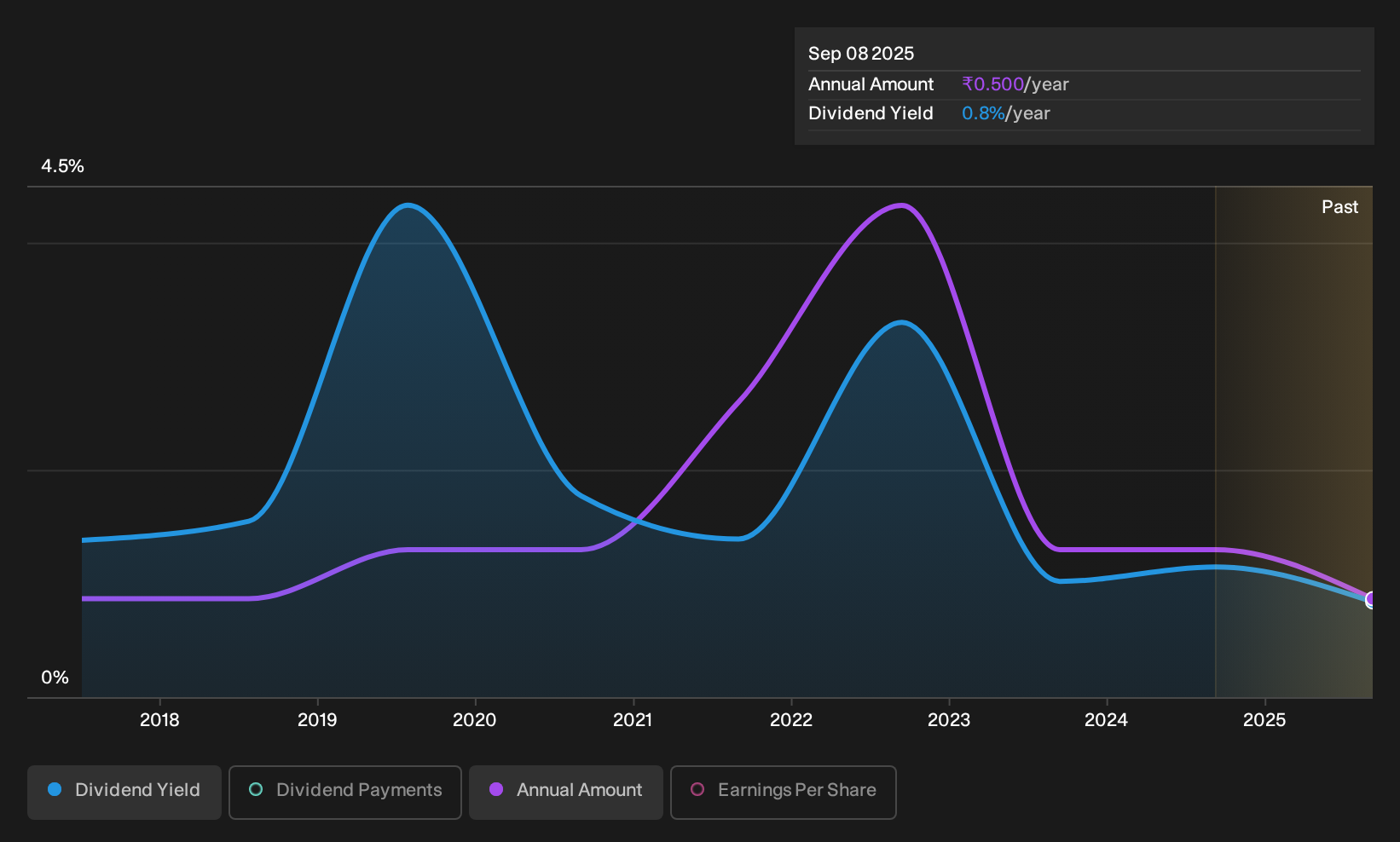This screenshot has width=1400, height=842.
Task: Click the ₹0.500/year annual amount value
Action: pyautogui.click(x=1015, y=84)
